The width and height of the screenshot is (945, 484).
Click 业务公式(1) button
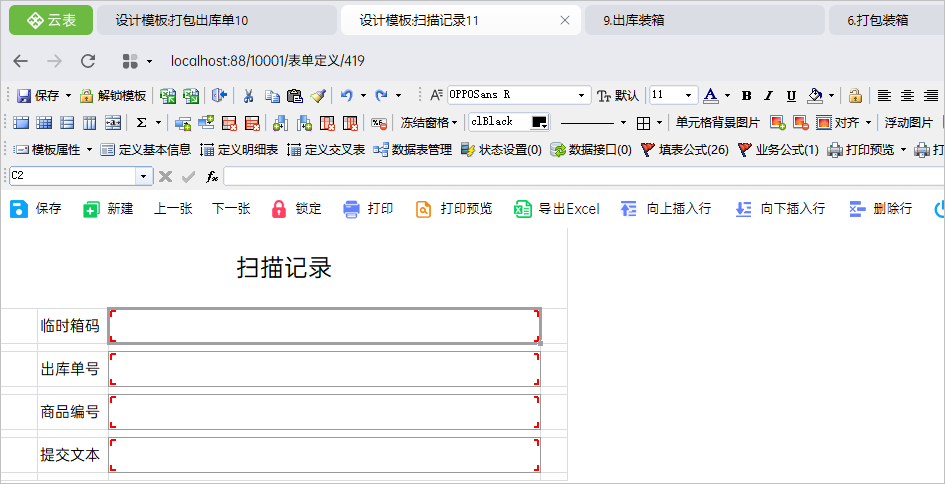click(x=779, y=149)
